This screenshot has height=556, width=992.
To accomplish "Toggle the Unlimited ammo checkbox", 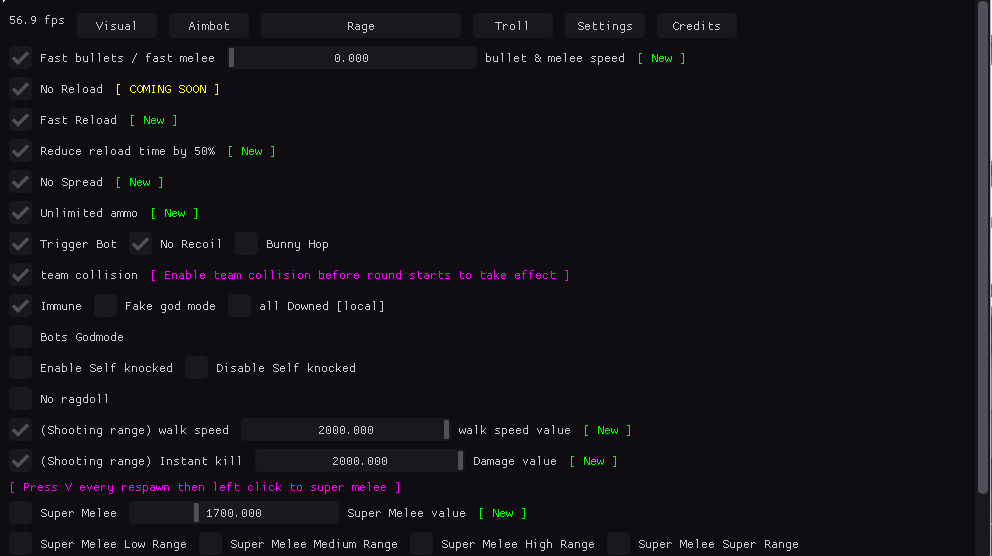I will (x=21, y=213).
